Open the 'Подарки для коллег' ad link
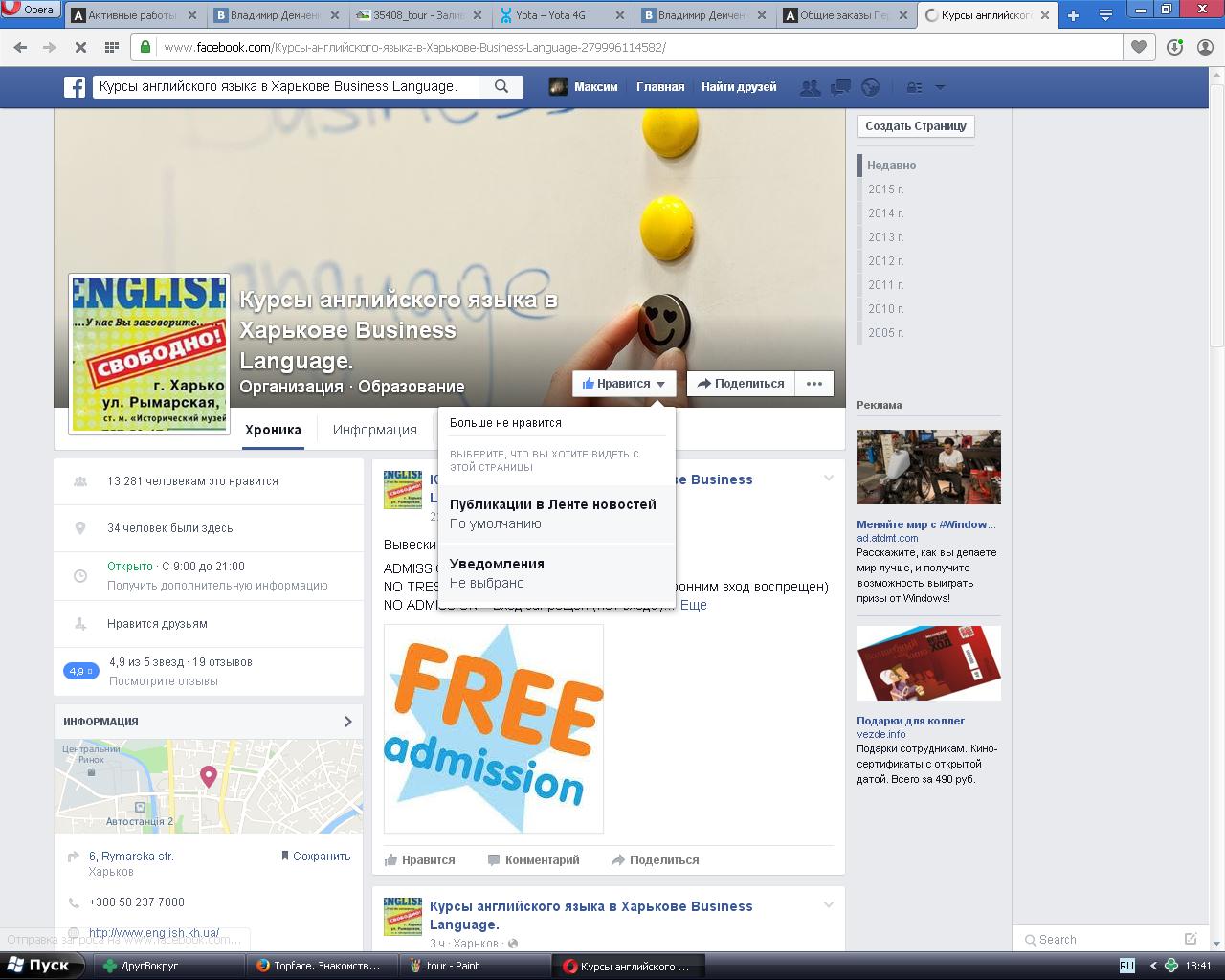 pyautogui.click(x=911, y=721)
